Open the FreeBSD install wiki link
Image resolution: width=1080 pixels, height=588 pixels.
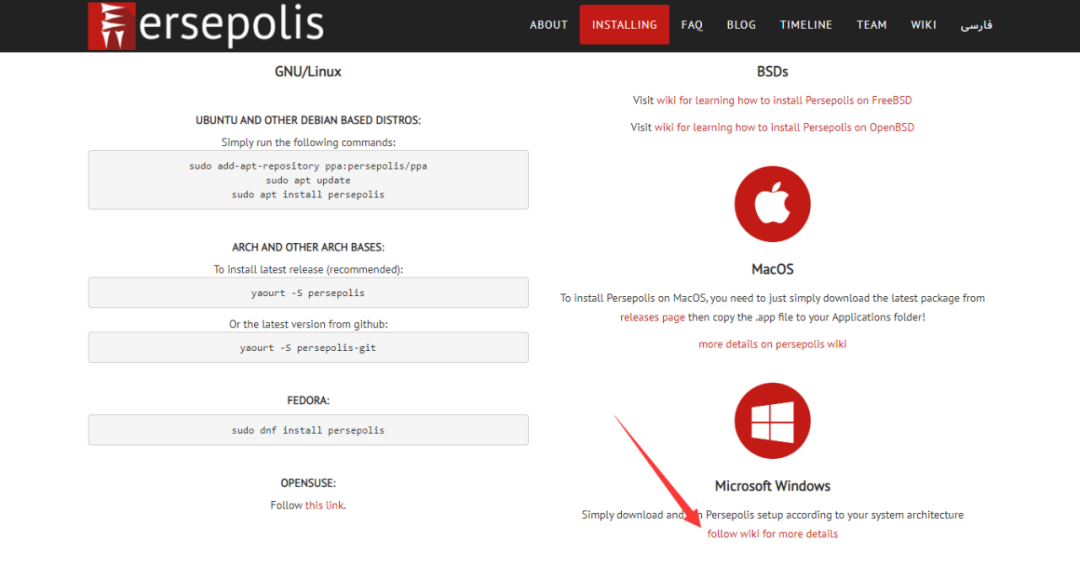point(784,101)
